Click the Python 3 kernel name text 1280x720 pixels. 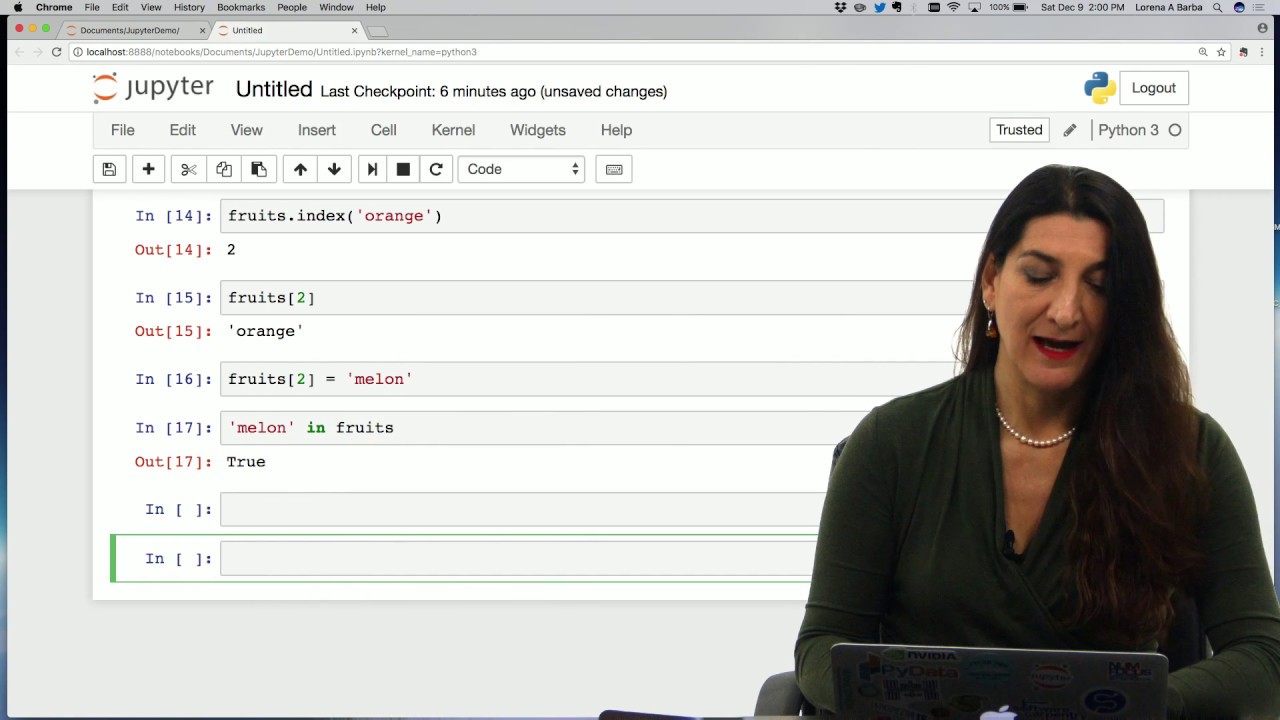point(1128,130)
